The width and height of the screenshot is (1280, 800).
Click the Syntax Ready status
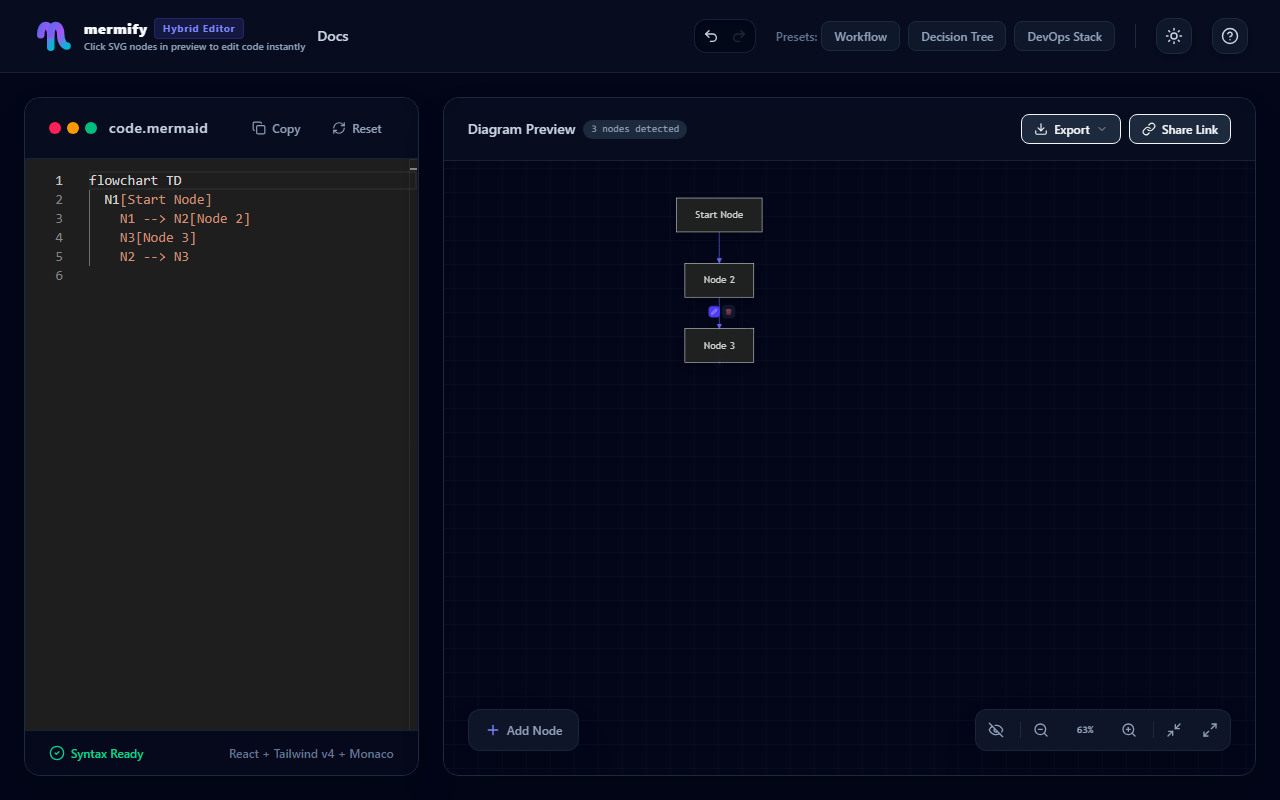pos(97,754)
